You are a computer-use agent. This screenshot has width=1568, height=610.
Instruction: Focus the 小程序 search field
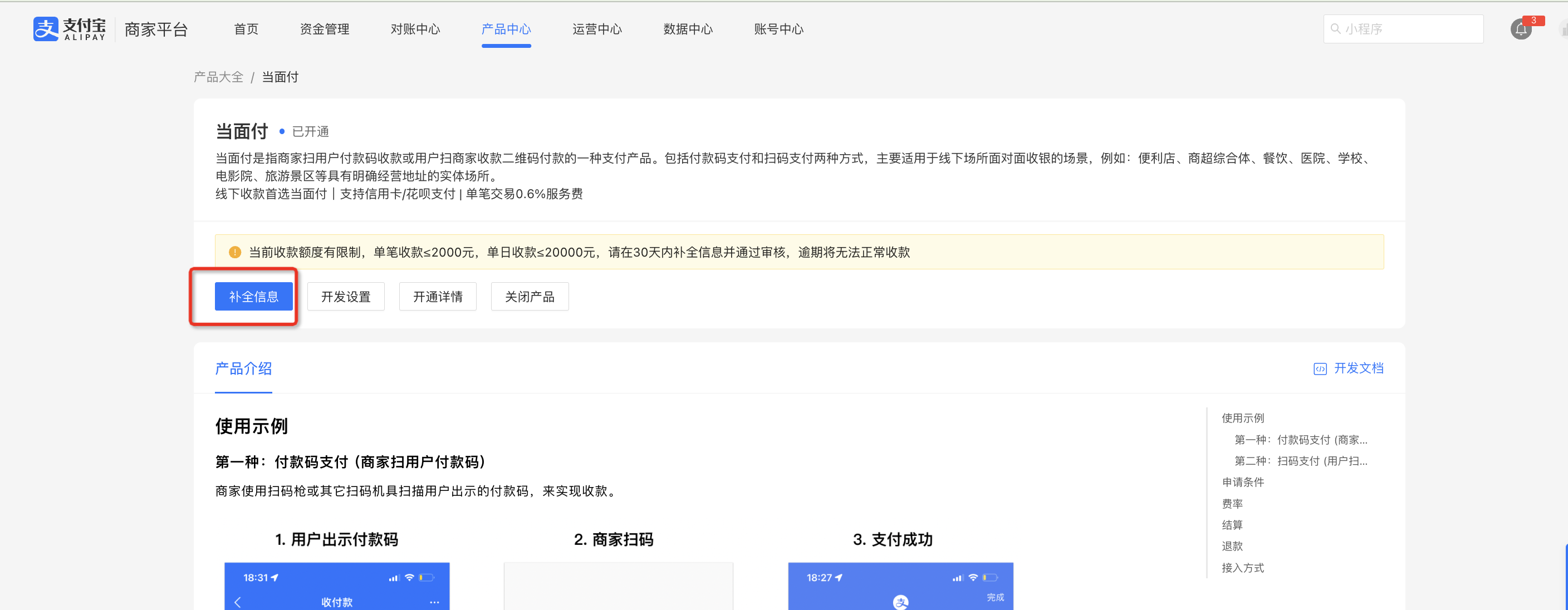point(1403,28)
